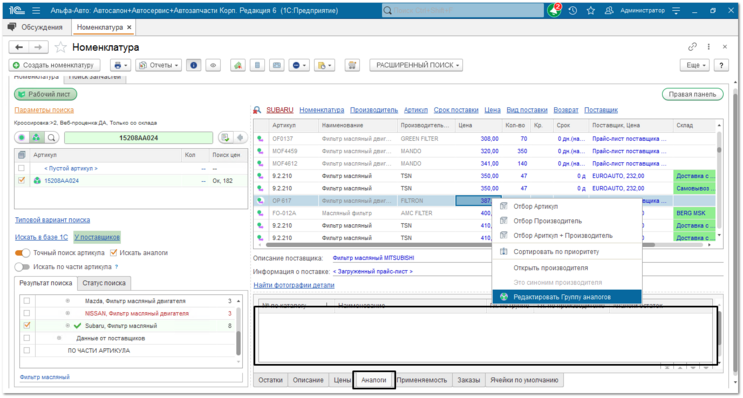Click the blue info icon in toolbar

click(193, 65)
